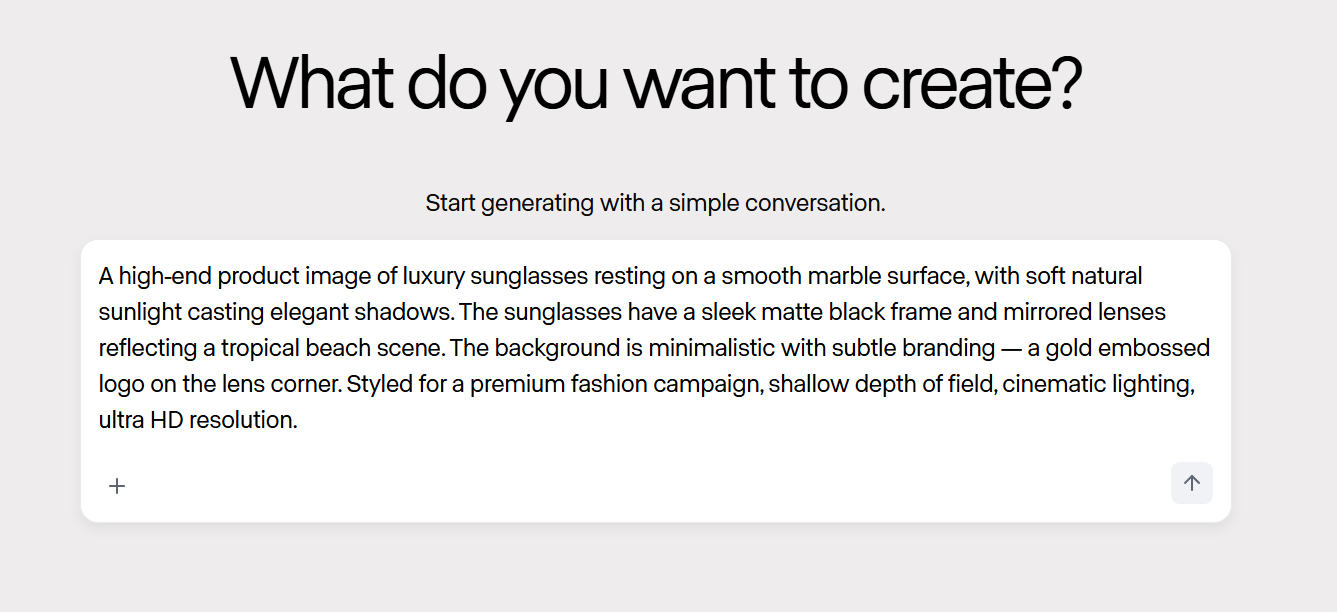
Task: Submit prompt with the up arrow button
Action: 1191,483
